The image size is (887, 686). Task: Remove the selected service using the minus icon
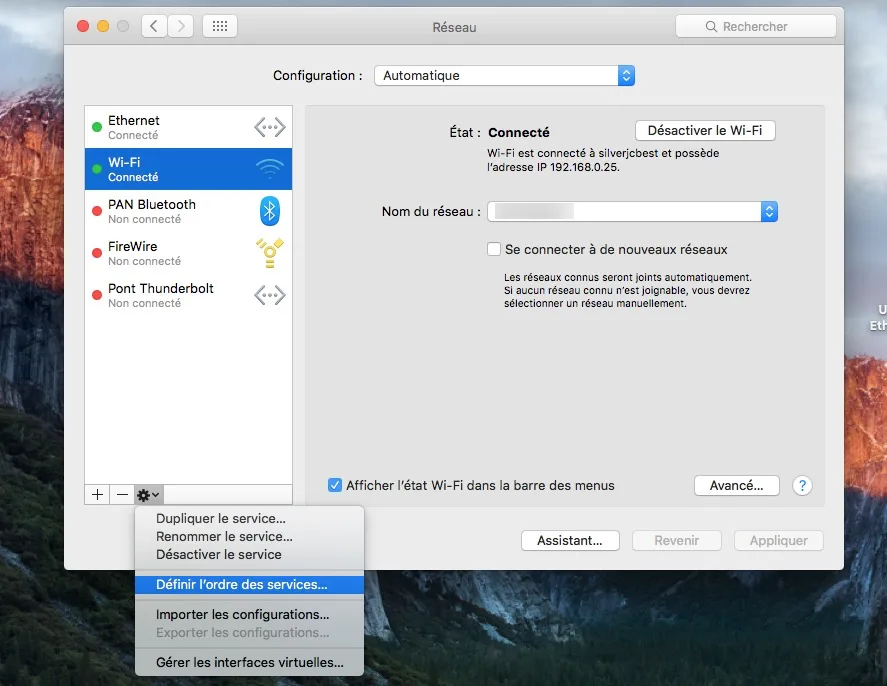click(x=122, y=494)
